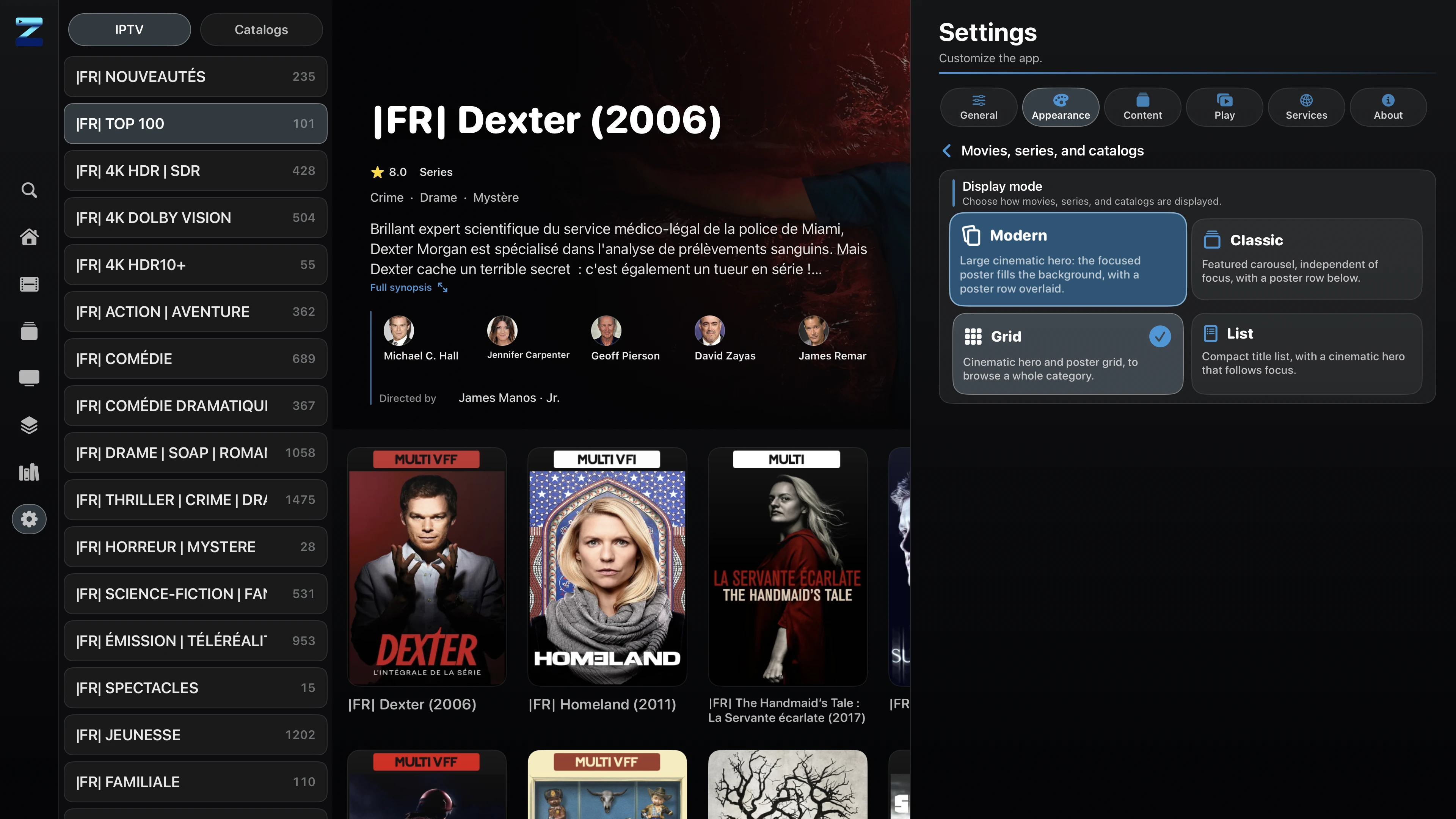
Task: Click the "|FR| Homeland (2011)" title caption
Action: [x=602, y=704]
